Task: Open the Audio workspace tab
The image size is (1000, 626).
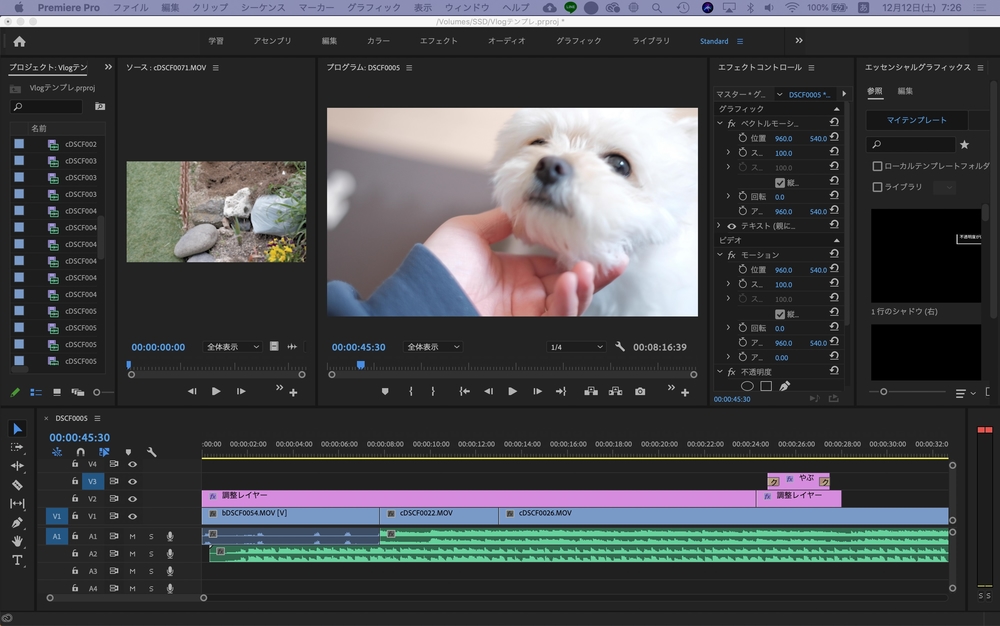Action: [x=507, y=41]
